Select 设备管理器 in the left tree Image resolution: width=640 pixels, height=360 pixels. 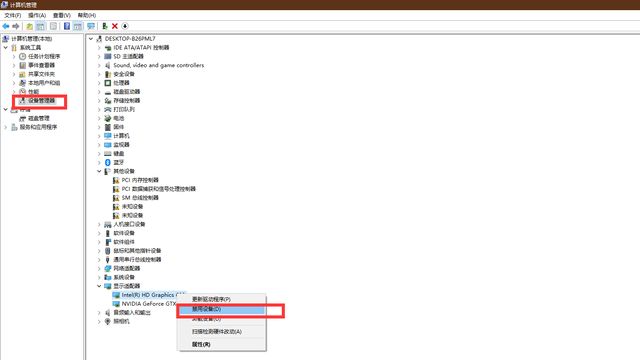coord(41,100)
